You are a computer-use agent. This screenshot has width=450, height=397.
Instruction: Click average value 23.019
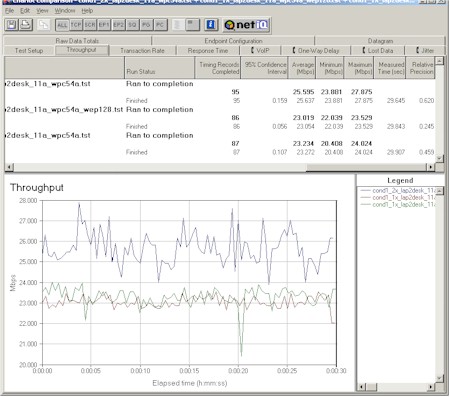[x=303, y=117]
